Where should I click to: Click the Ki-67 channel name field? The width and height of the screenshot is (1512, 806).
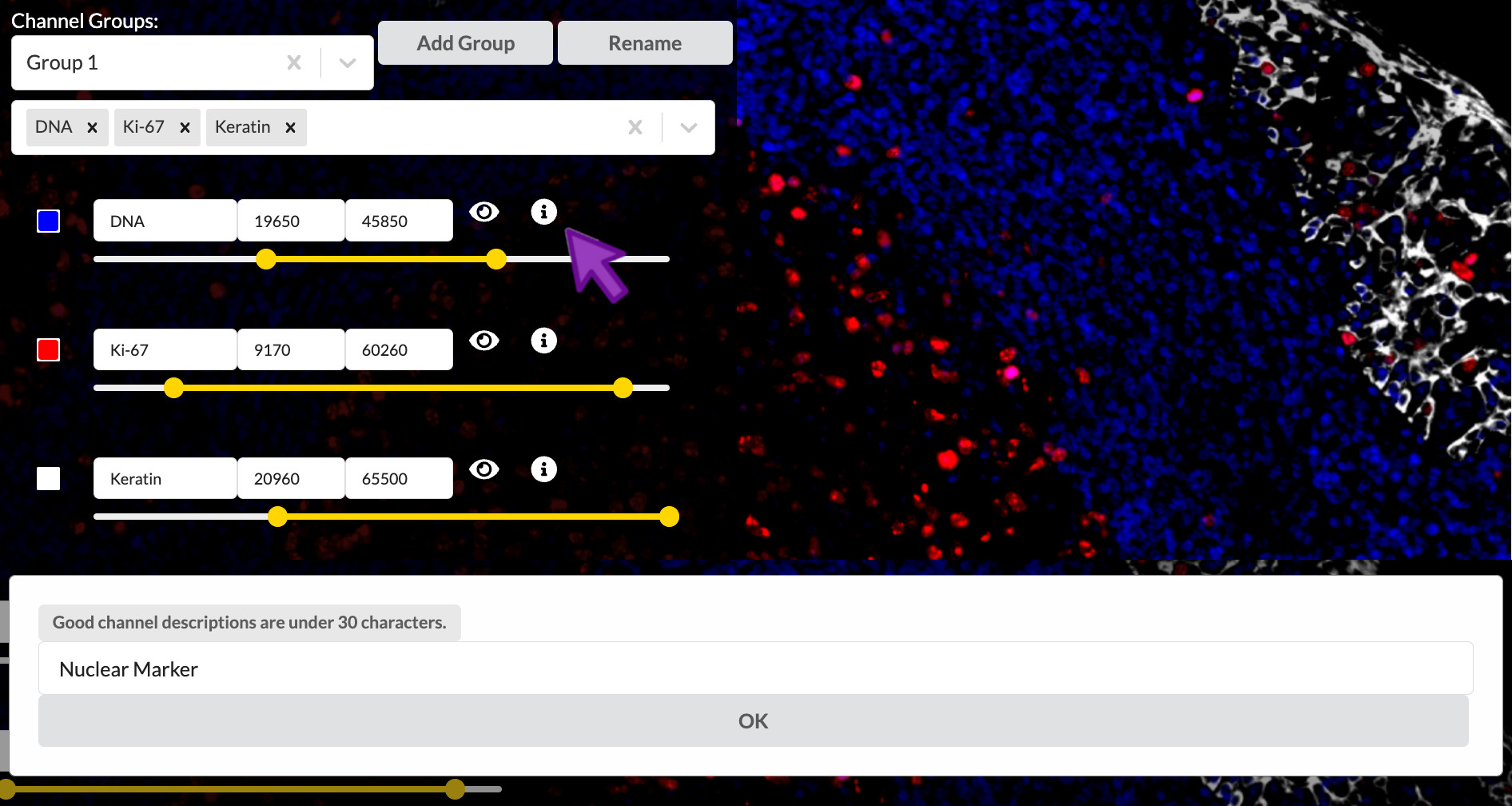165,349
